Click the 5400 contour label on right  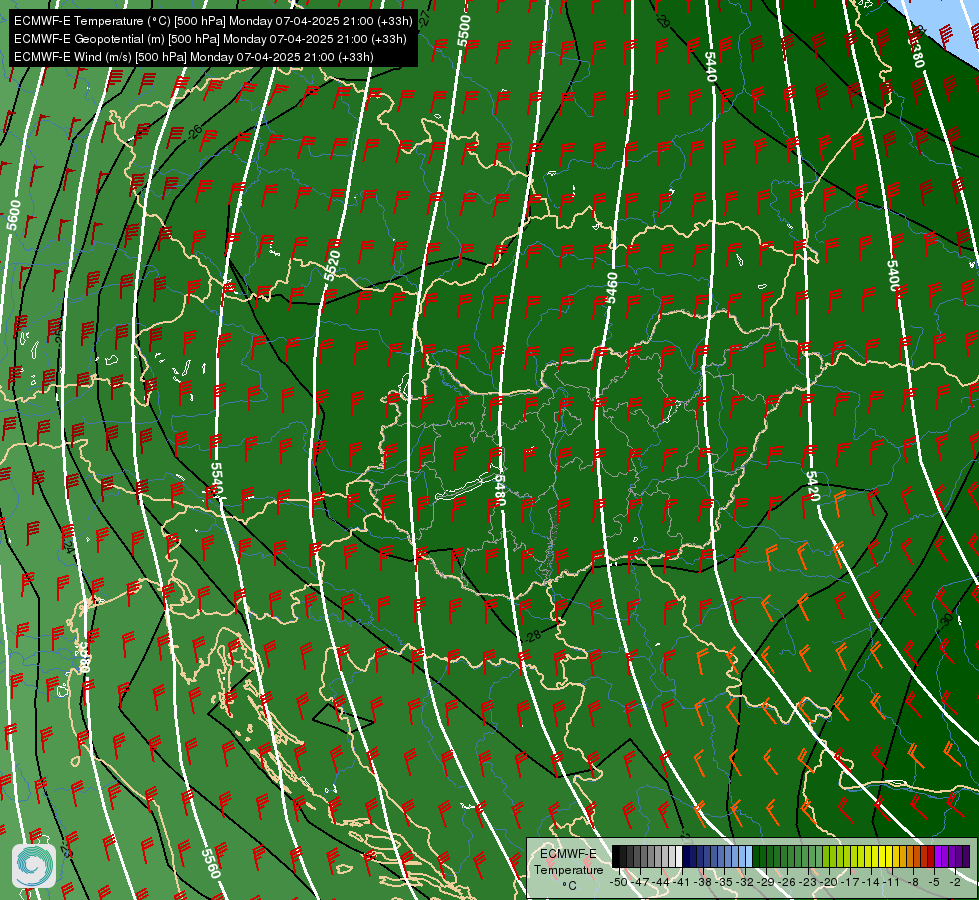pos(893,277)
